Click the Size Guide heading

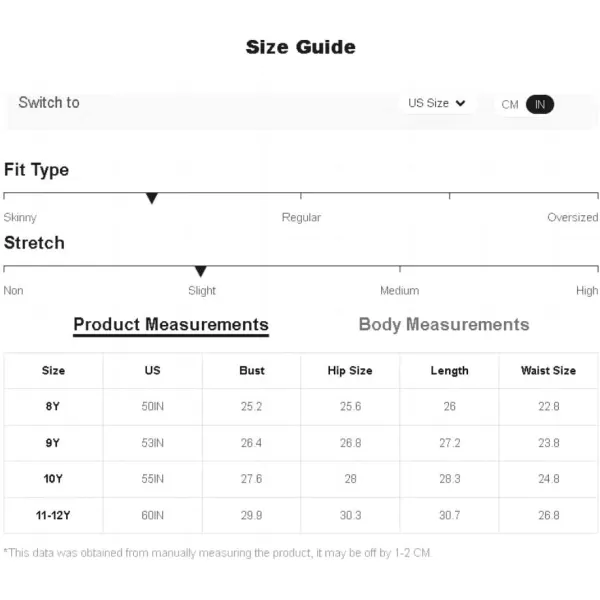click(x=300, y=47)
